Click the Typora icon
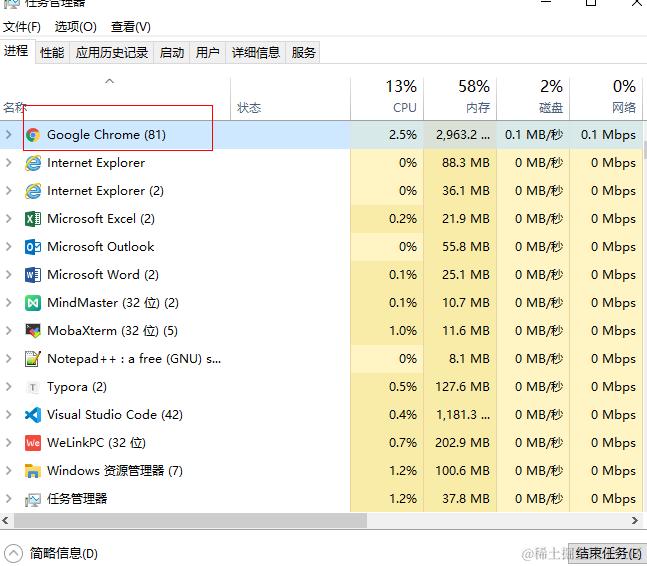This screenshot has width=647, height=566. tap(33, 387)
